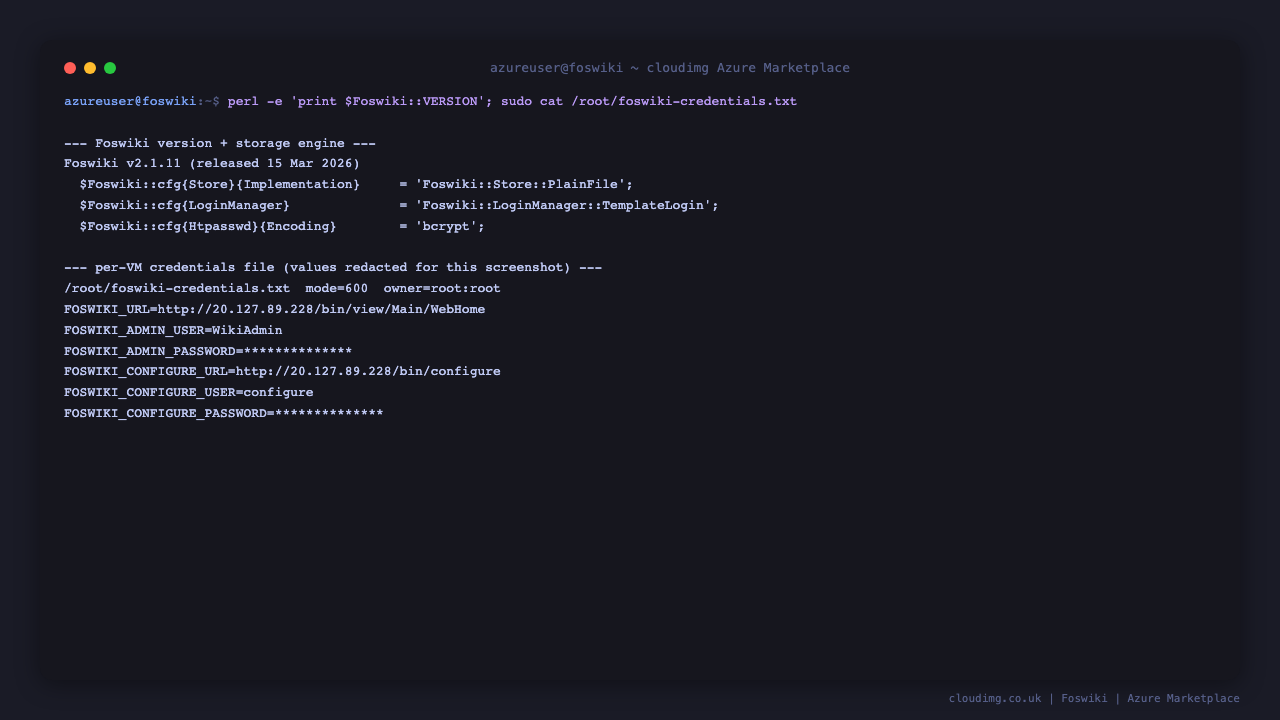Click the 'bcrypt' encoding value

(x=450, y=226)
